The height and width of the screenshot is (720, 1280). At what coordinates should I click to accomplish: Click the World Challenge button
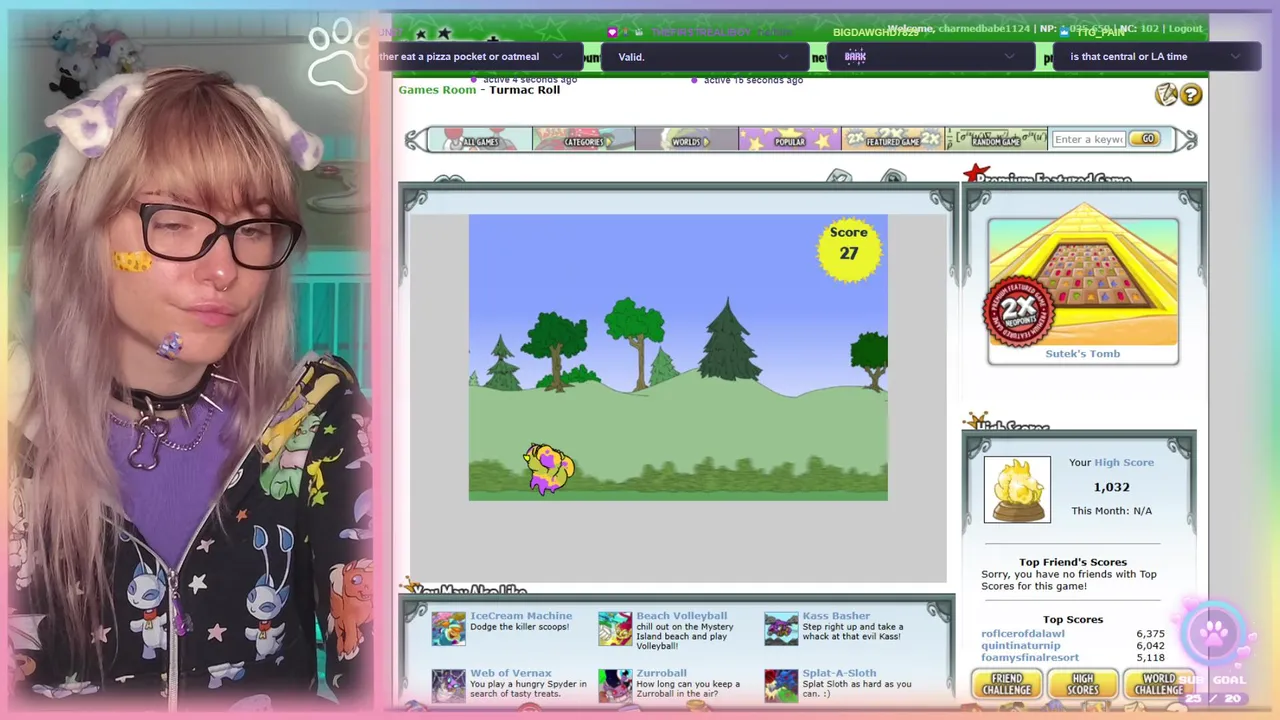click(x=1159, y=684)
